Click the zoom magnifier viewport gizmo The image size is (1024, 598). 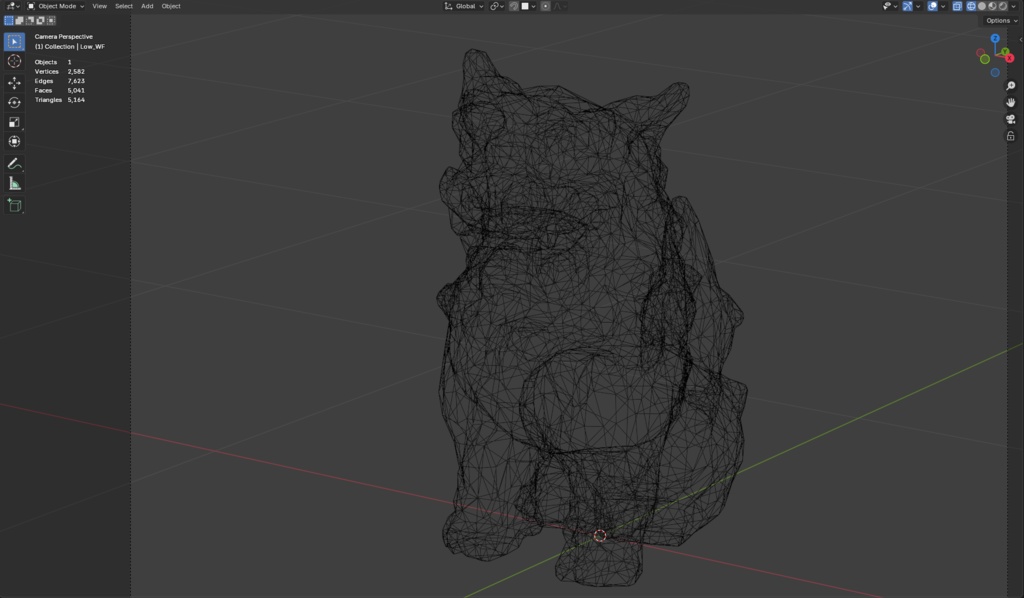(x=1010, y=86)
